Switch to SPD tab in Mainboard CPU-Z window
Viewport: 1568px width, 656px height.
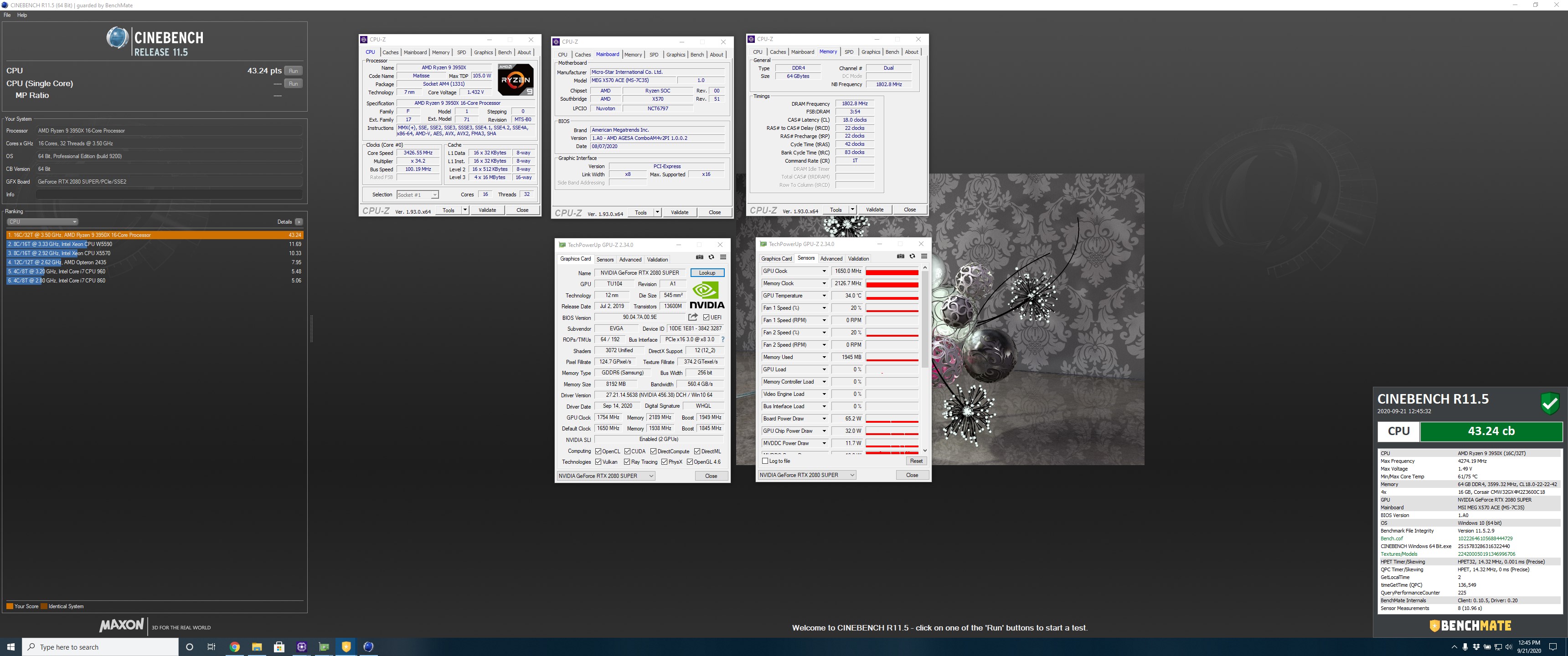[654, 55]
